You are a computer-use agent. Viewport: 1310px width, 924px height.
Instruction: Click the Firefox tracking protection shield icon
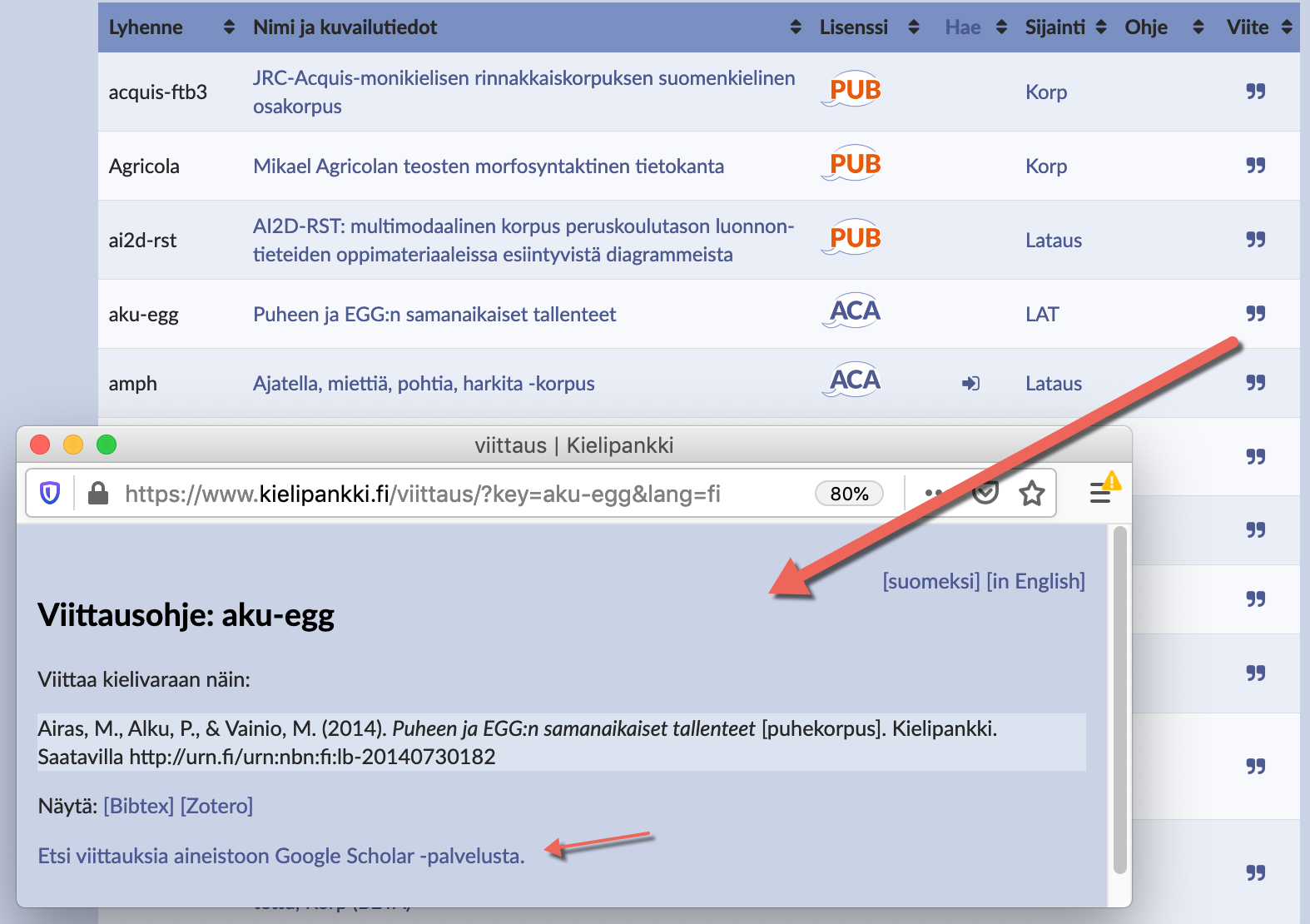50,494
